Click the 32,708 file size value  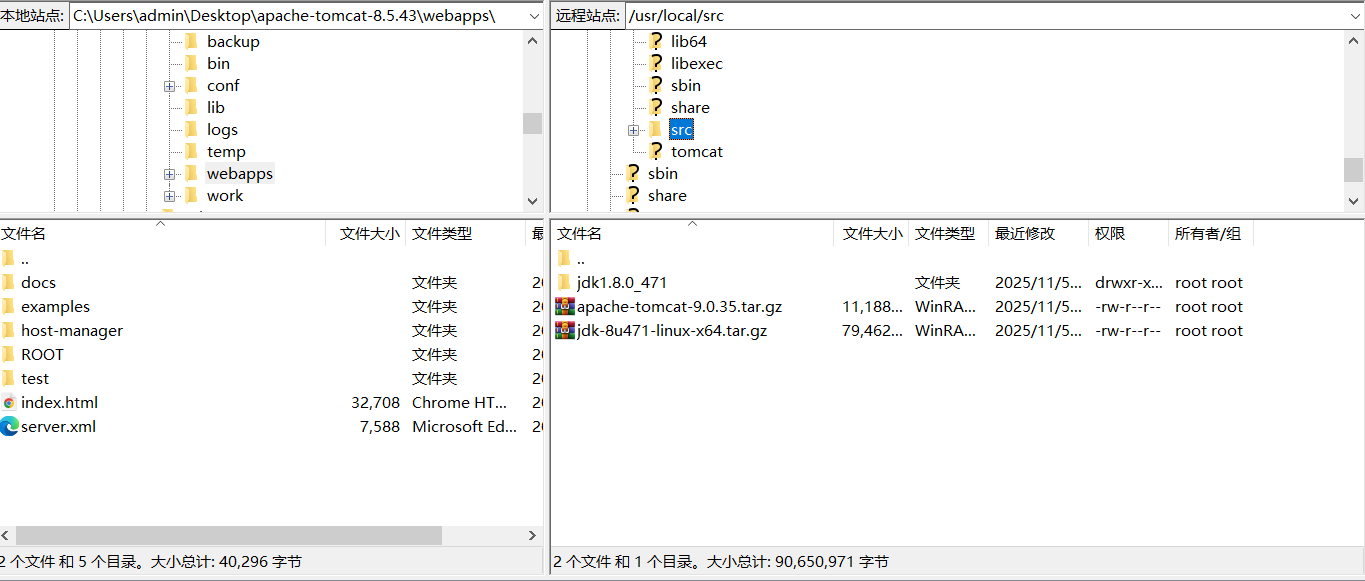click(x=374, y=402)
